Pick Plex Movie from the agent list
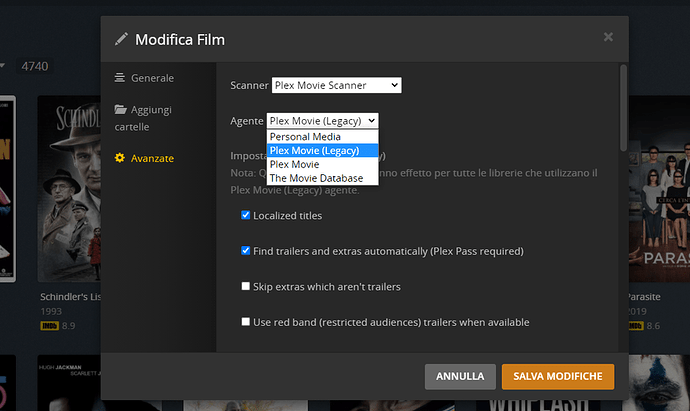 point(295,164)
